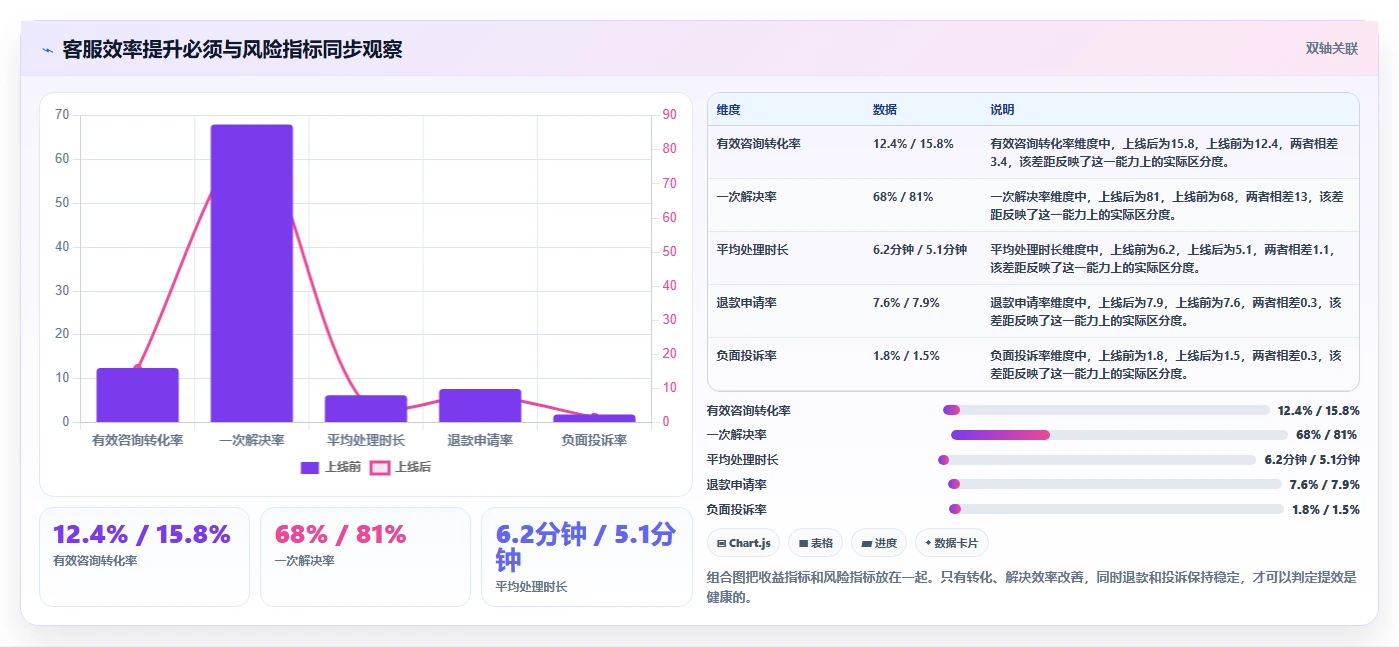Click the 双轴关联 tag in the header

click(1331, 48)
